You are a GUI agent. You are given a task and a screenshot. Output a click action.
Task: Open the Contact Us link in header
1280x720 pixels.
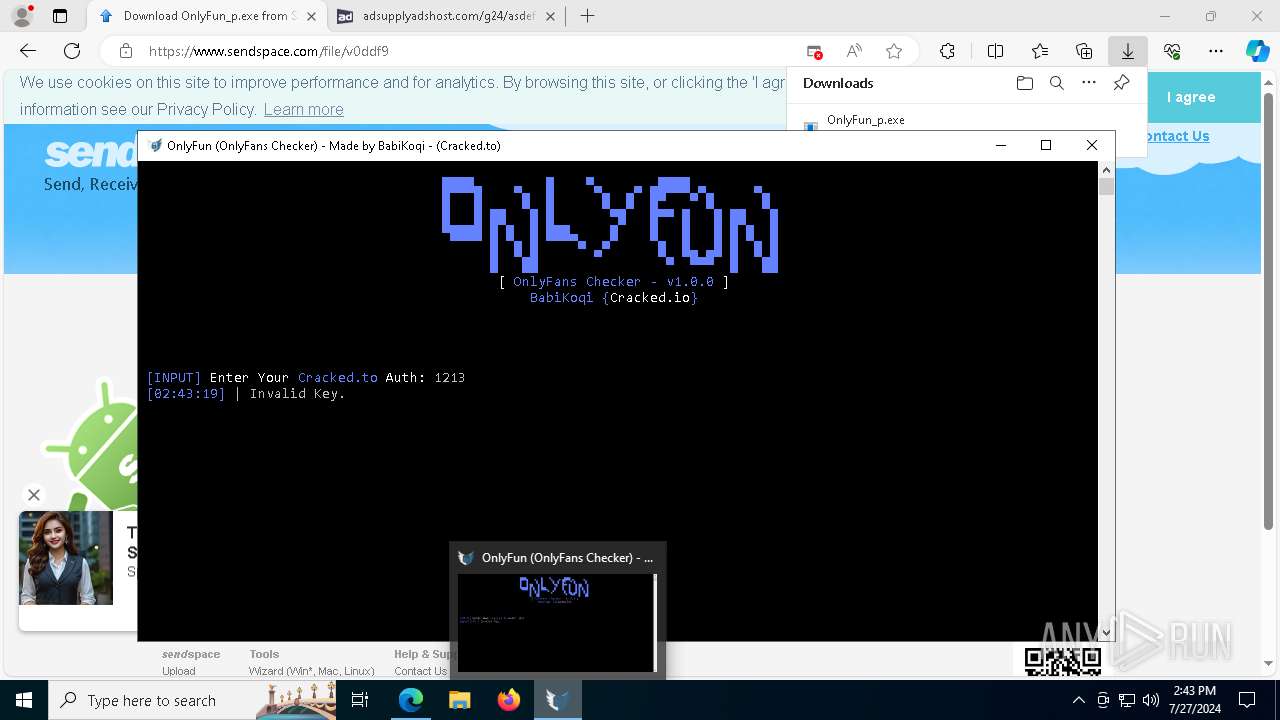1175,136
